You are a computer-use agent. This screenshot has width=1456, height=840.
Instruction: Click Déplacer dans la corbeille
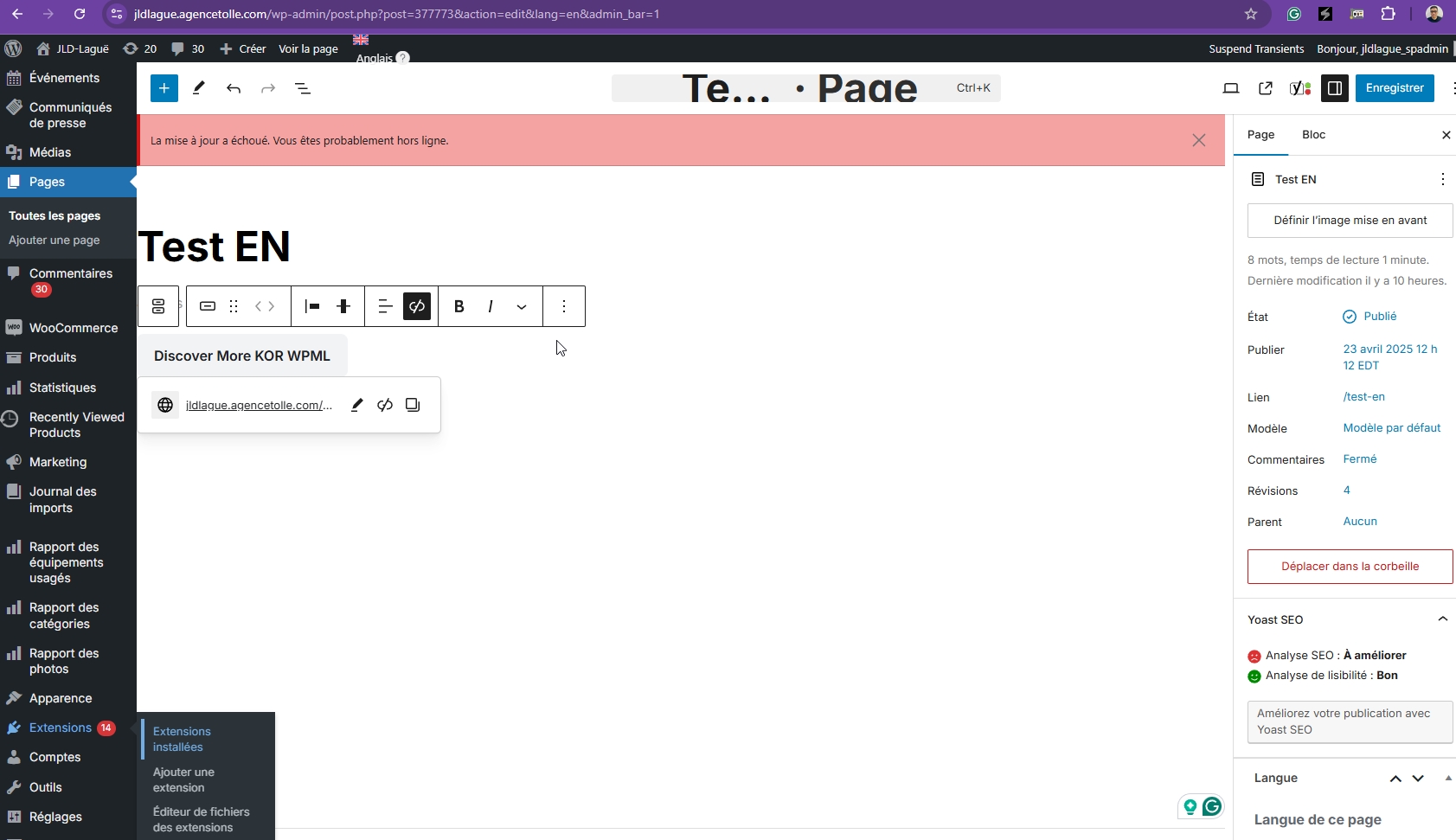click(1350, 567)
